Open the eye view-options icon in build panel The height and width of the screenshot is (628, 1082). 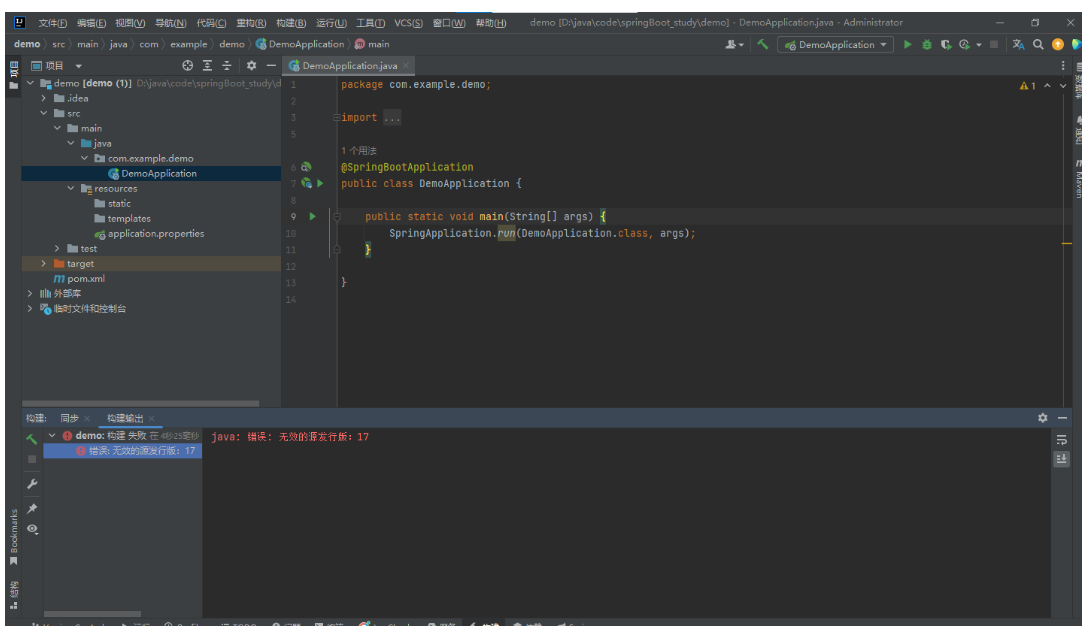[x=32, y=529]
